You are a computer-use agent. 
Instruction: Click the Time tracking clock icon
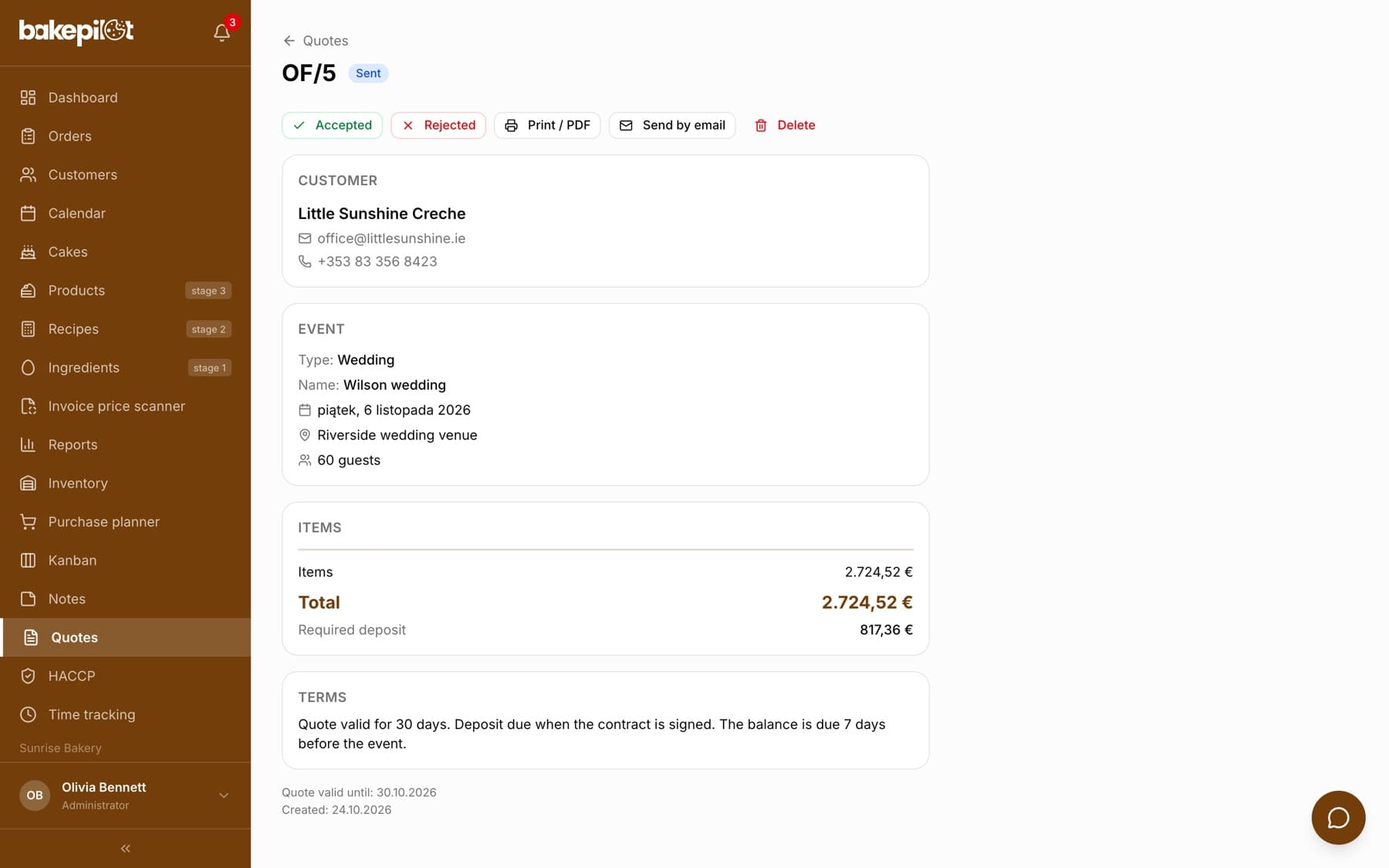click(29, 714)
